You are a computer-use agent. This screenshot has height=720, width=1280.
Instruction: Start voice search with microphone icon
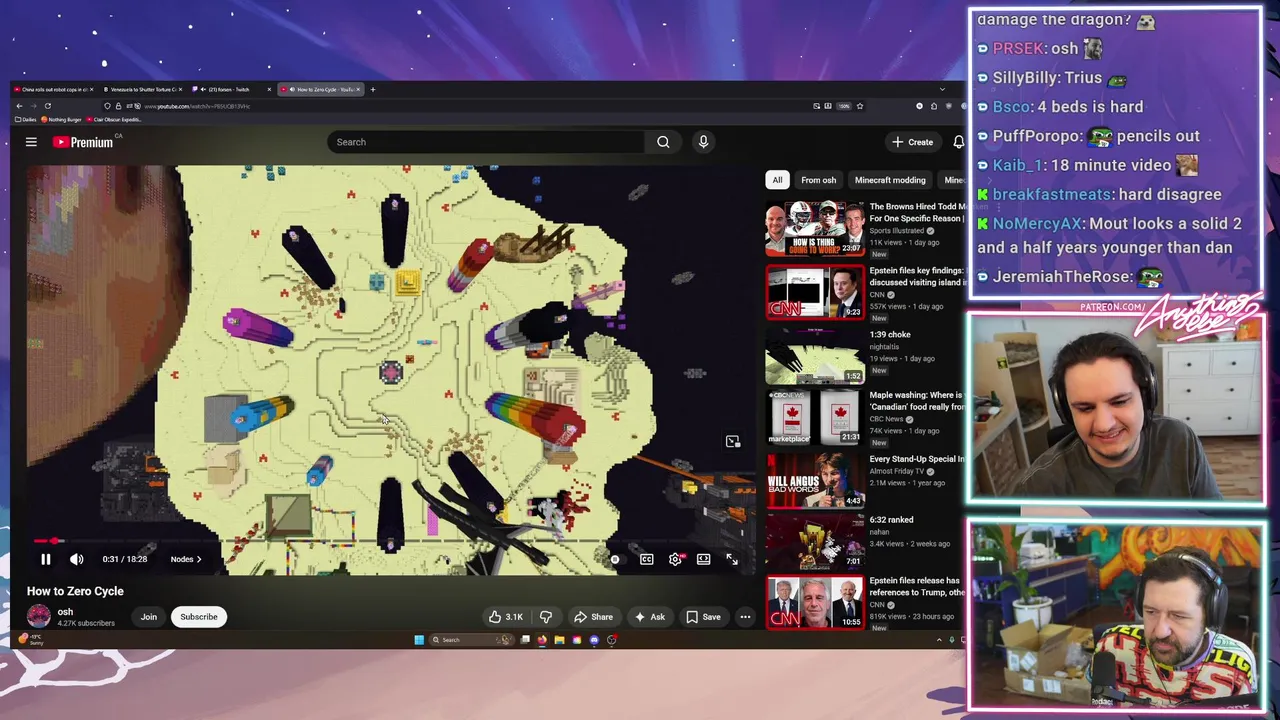[703, 142]
